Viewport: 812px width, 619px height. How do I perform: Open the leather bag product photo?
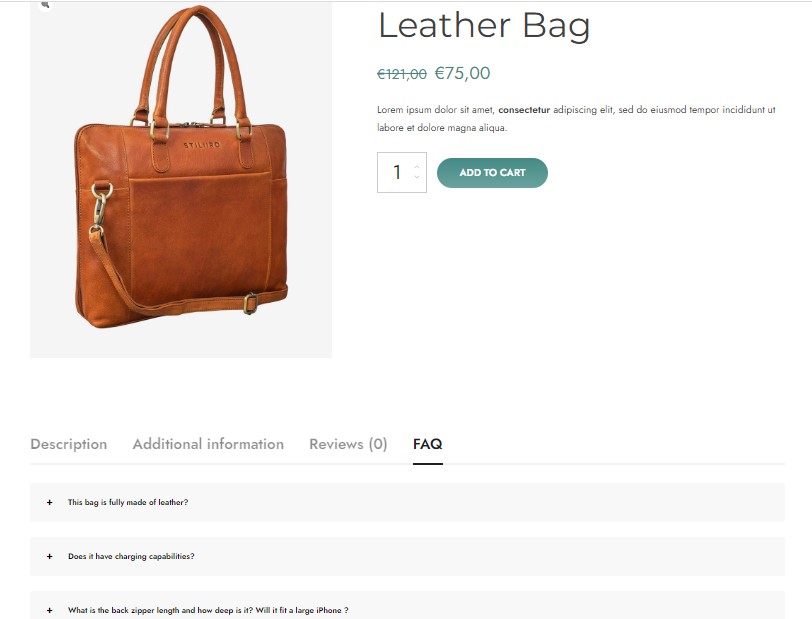click(x=181, y=179)
